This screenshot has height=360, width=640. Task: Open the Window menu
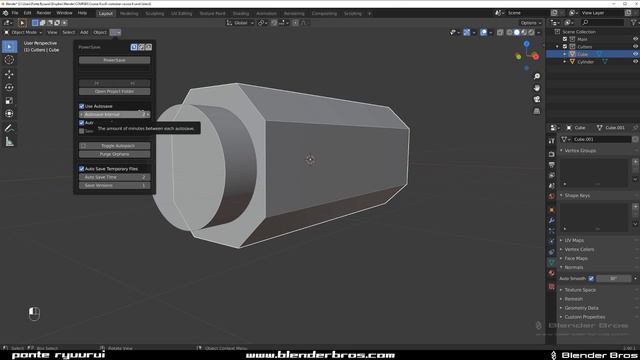point(64,13)
